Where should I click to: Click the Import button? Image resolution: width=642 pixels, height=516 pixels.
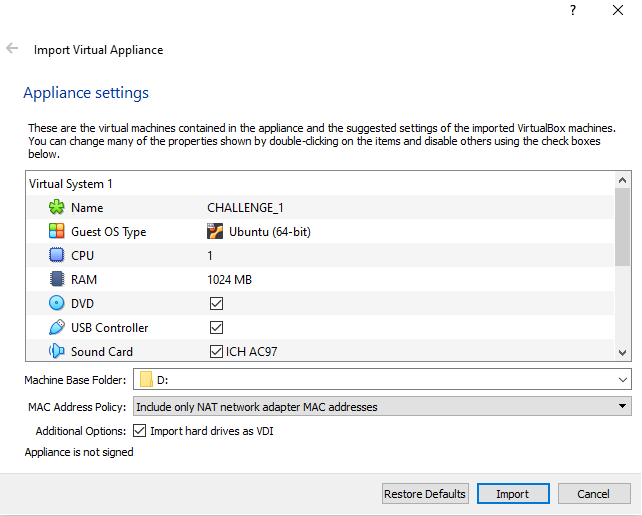511,494
